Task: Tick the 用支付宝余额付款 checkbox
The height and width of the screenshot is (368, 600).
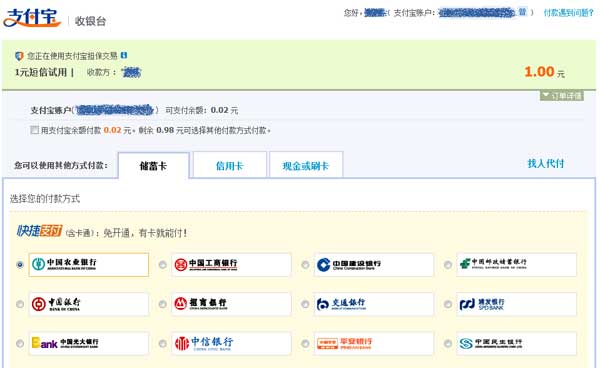Action: [34, 130]
